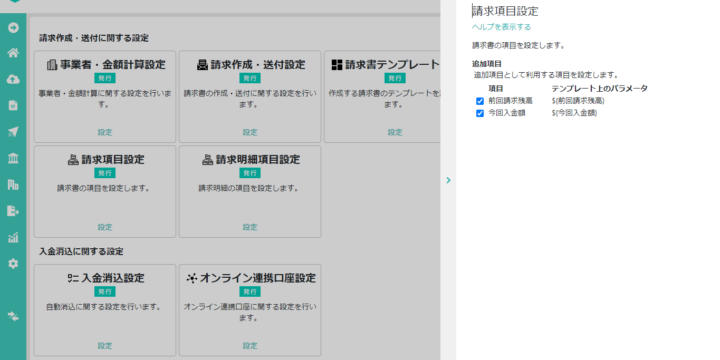Click the icon beside 請求明細項目設定 title
Screen dimensions: 720x360
[208, 160]
